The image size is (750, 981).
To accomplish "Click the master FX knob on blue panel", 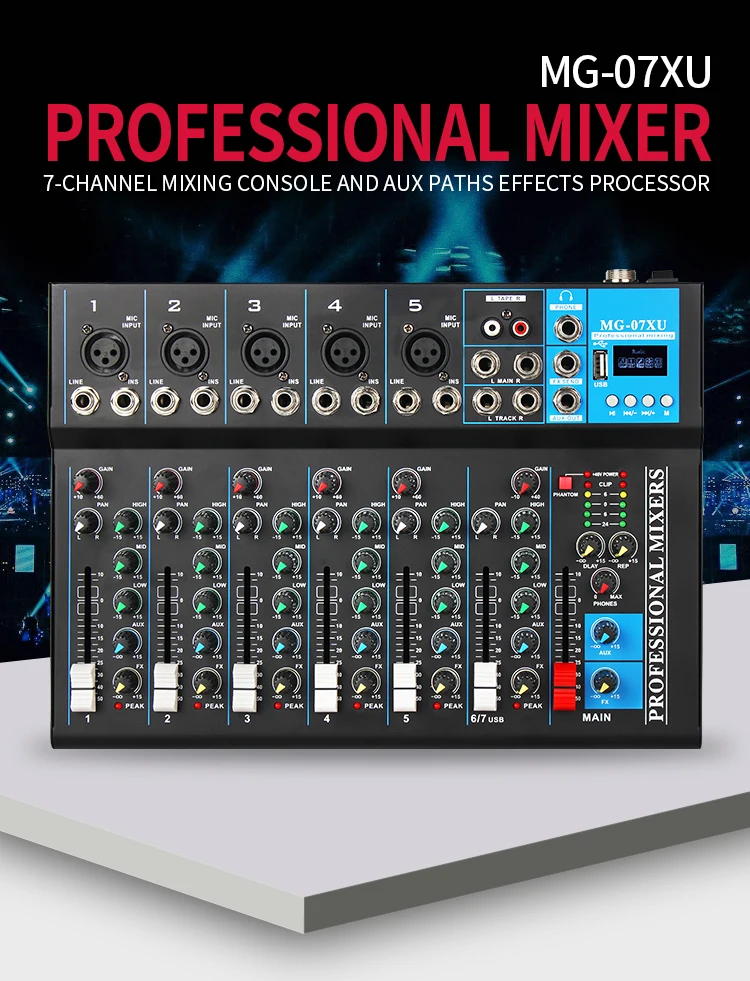I will (x=606, y=682).
